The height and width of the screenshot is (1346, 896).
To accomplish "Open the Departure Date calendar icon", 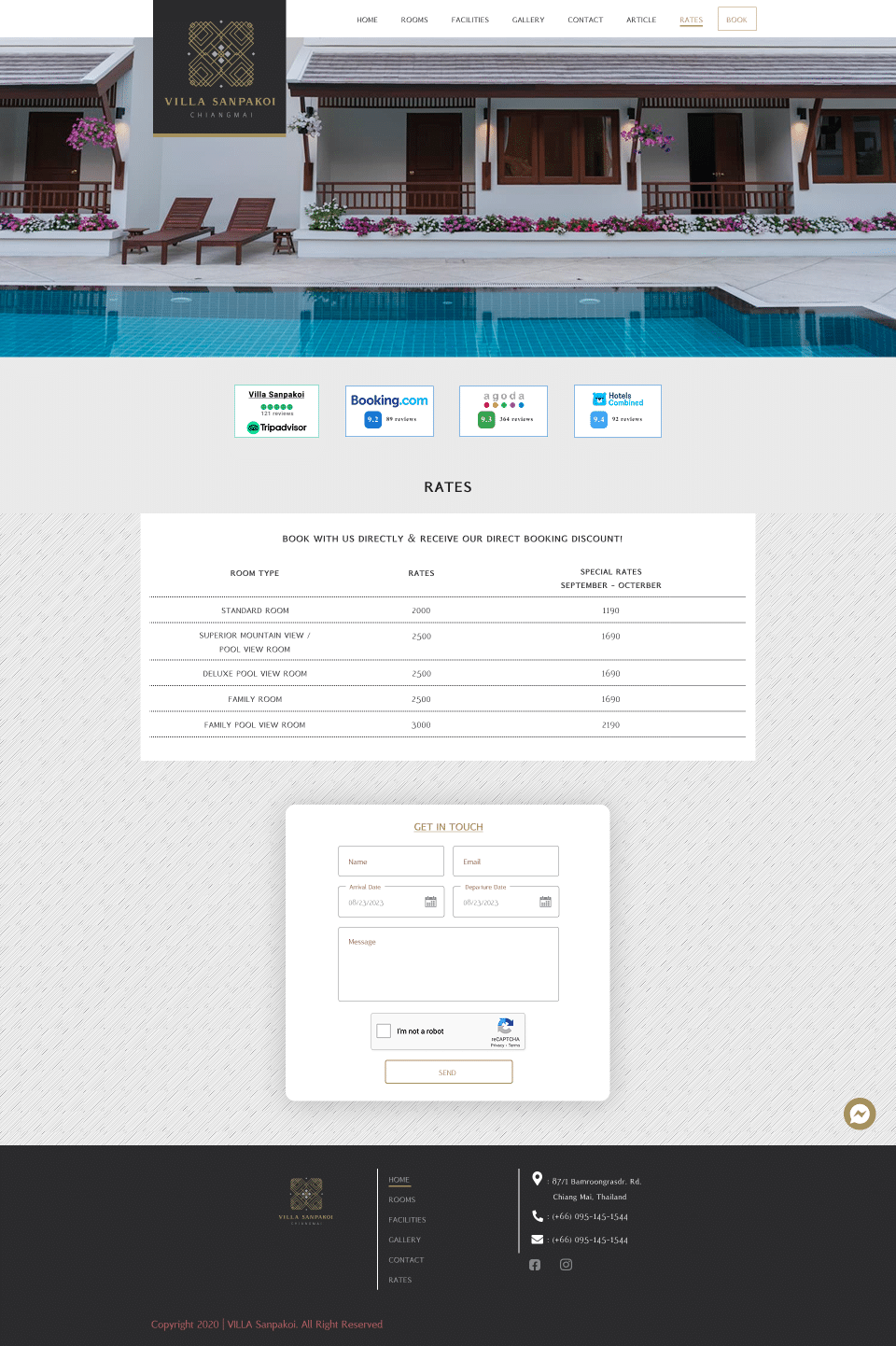I will [545, 903].
